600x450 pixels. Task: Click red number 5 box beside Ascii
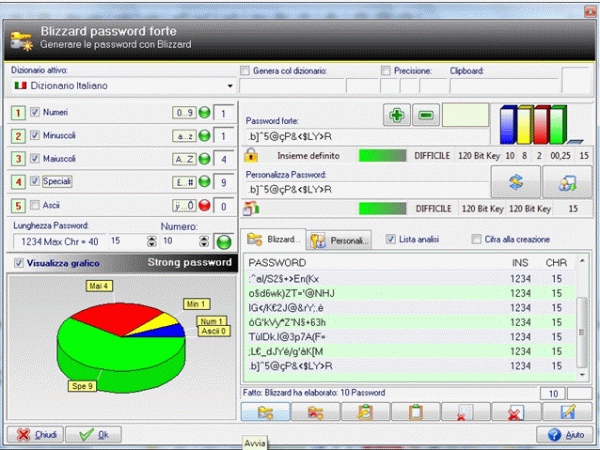18,206
